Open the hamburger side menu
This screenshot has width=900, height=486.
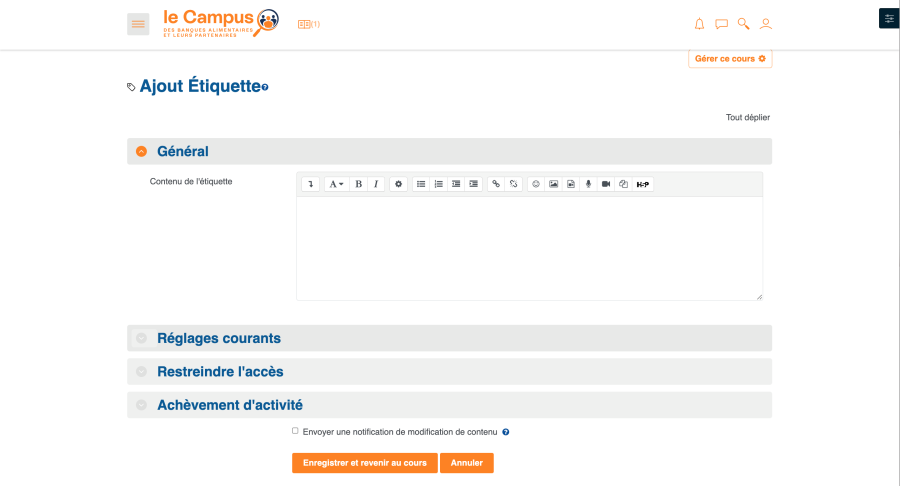(138, 24)
